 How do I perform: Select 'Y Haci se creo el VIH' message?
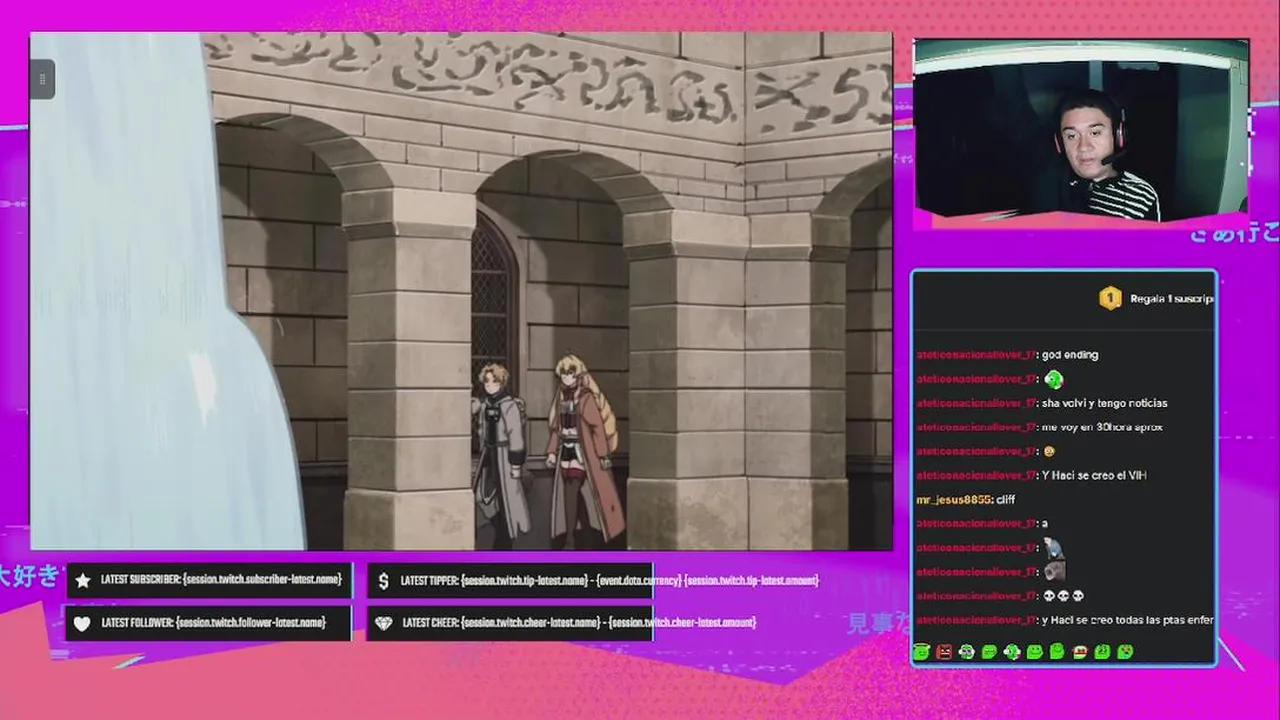pos(1094,475)
